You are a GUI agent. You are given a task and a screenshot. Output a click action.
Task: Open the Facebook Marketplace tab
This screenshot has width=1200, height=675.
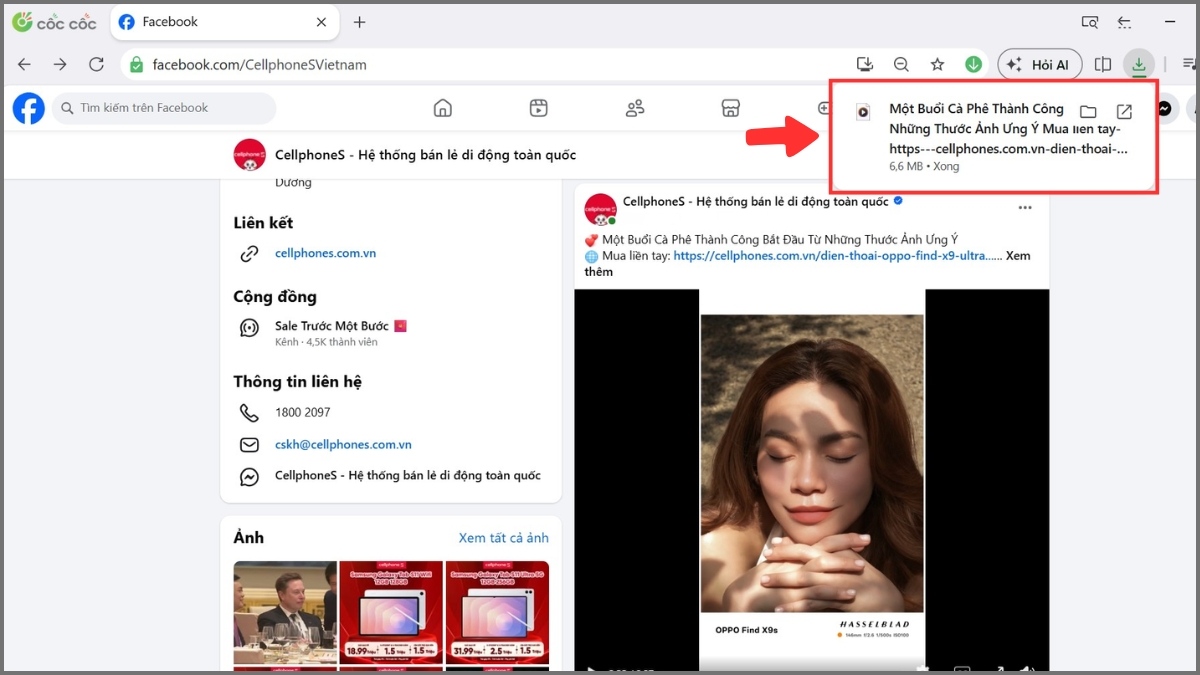(731, 108)
